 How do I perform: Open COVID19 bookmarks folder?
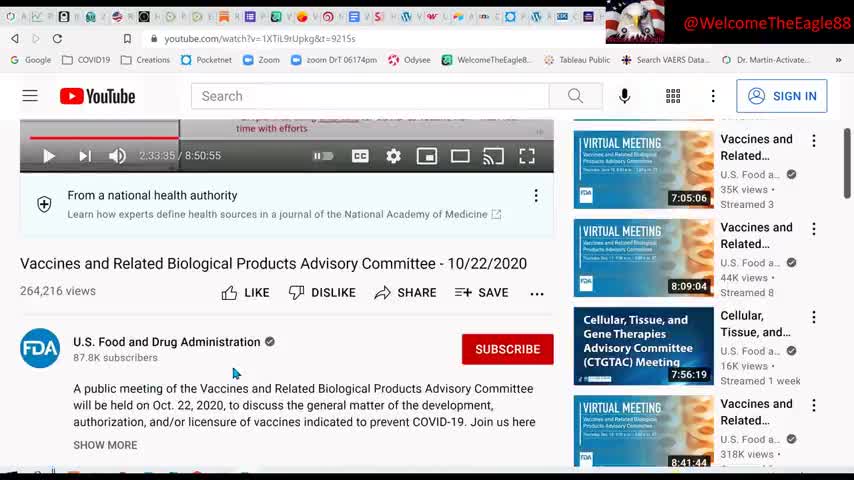pyautogui.click(x=86, y=60)
